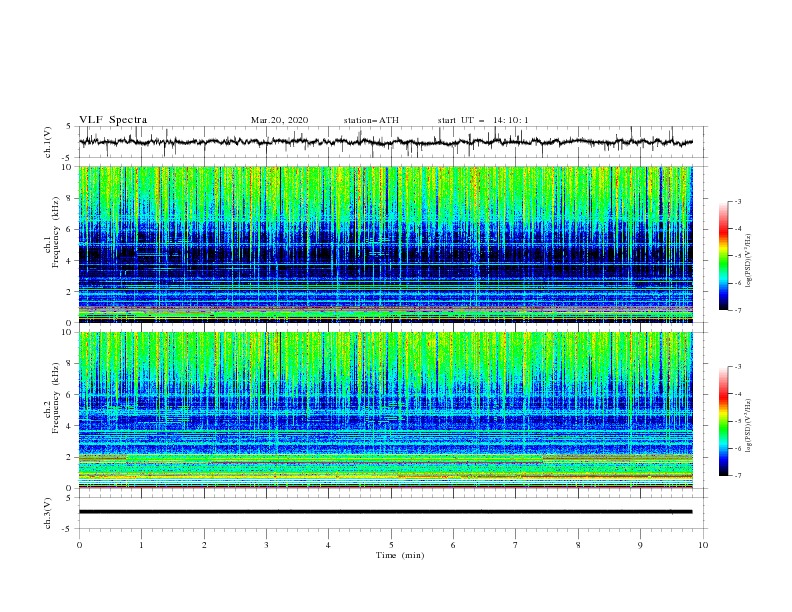Click the upper 'log(PSD)(V²/Hz)' colorbar label
792x612 pixels.
[749, 261]
